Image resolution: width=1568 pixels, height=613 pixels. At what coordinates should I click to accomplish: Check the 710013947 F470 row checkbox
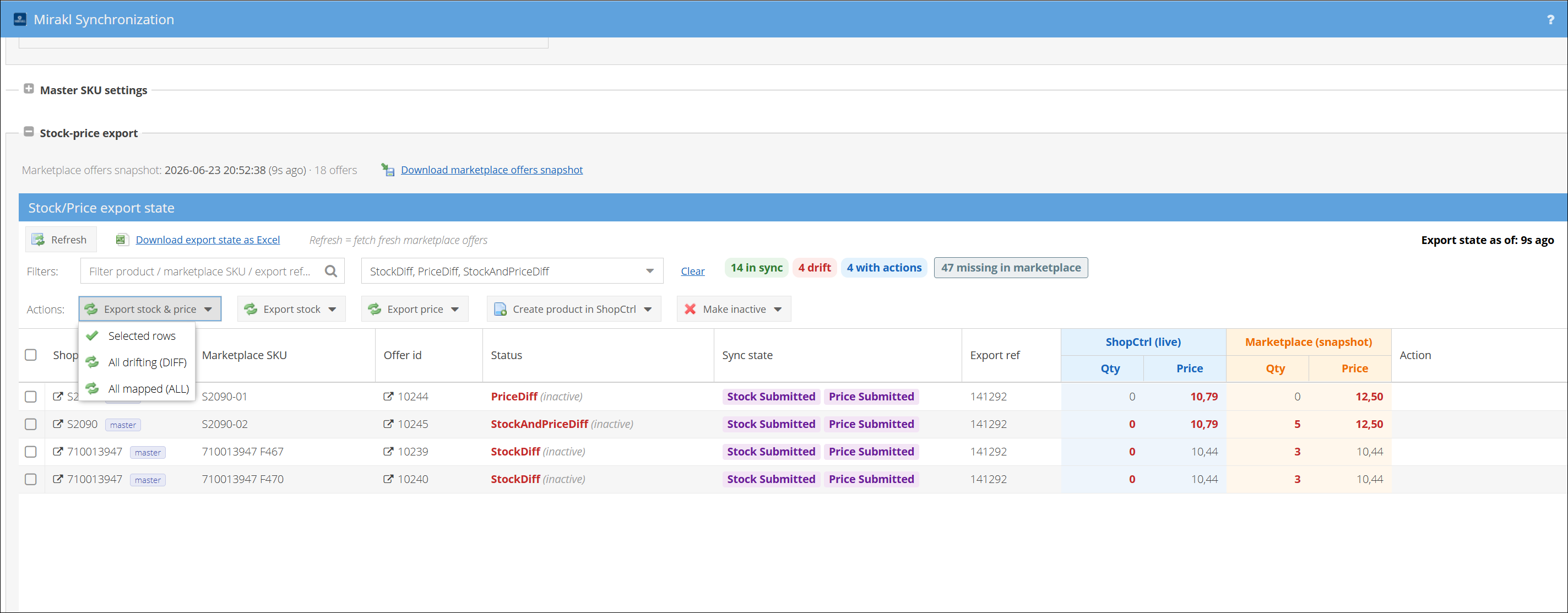tap(30, 479)
